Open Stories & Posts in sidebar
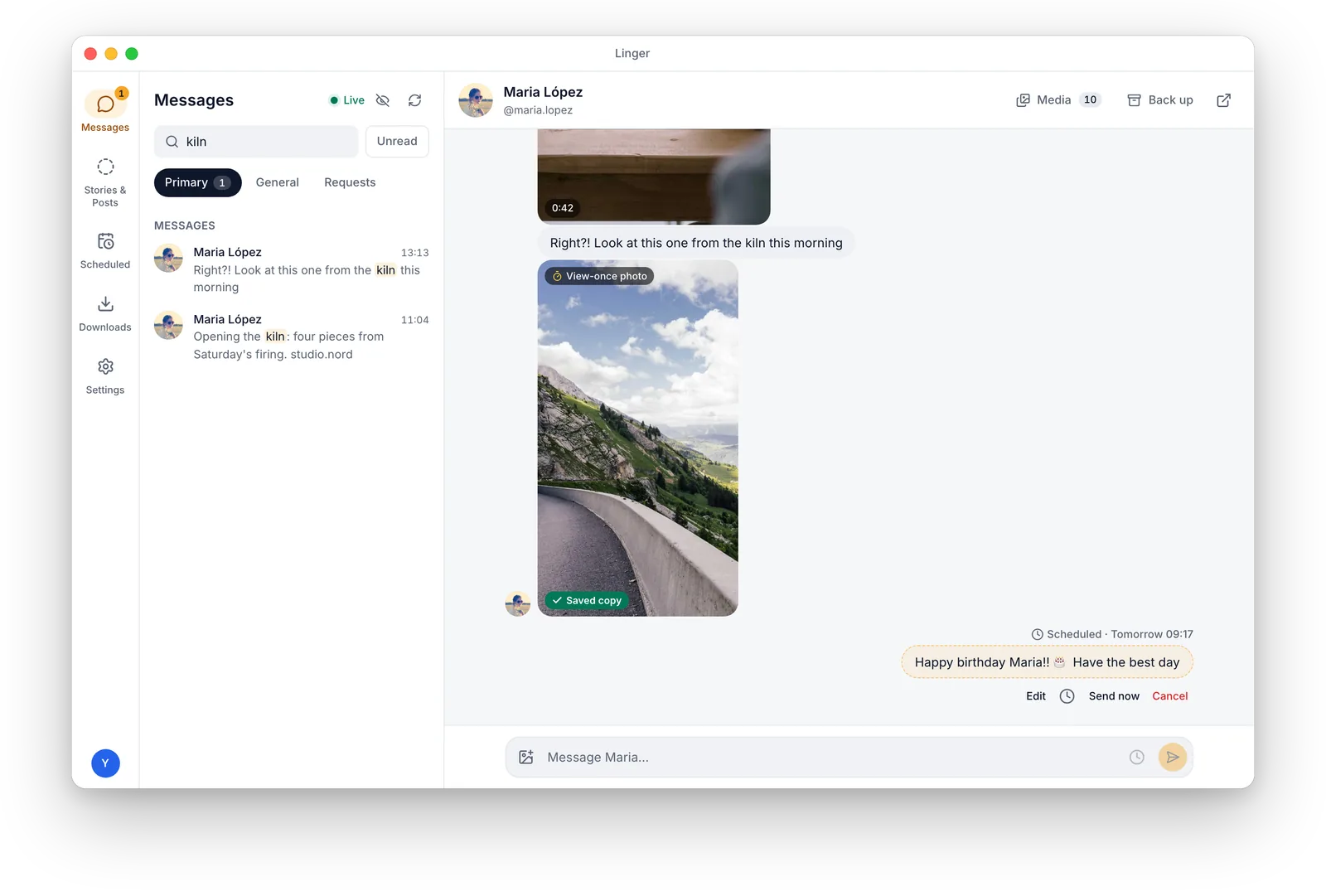 (105, 183)
